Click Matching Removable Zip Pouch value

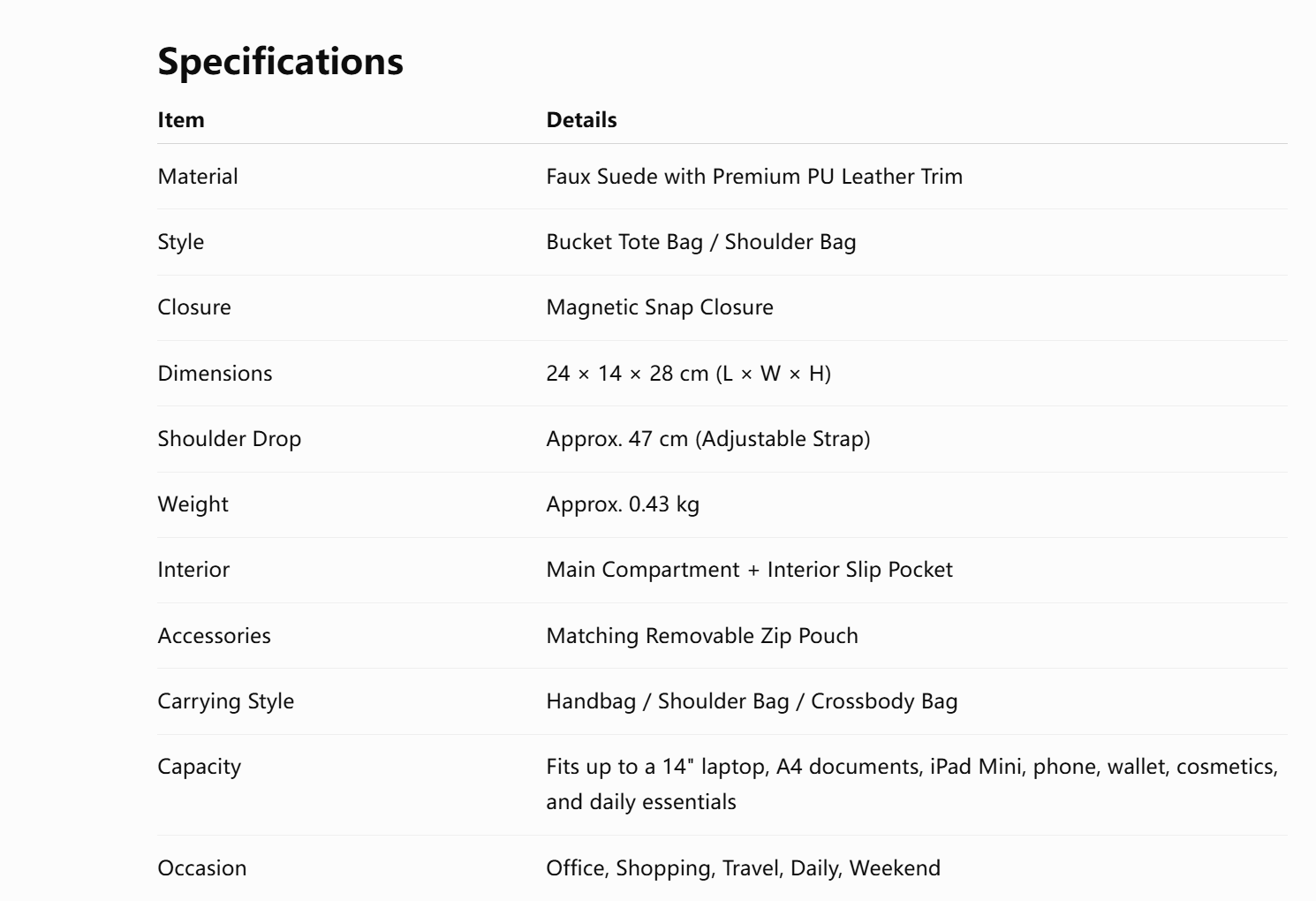click(x=702, y=636)
